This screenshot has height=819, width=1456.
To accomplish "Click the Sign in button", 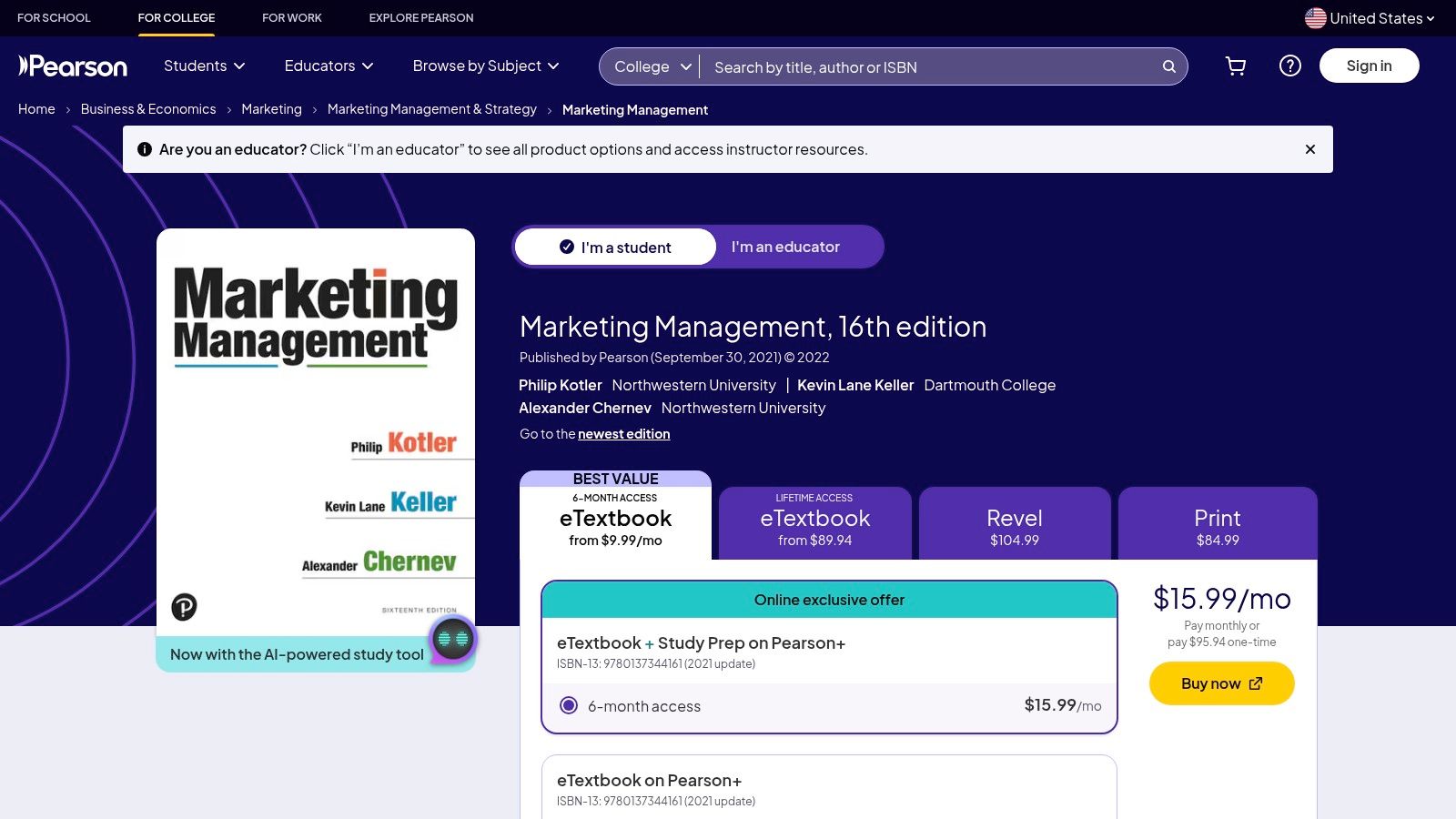I will [1369, 66].
